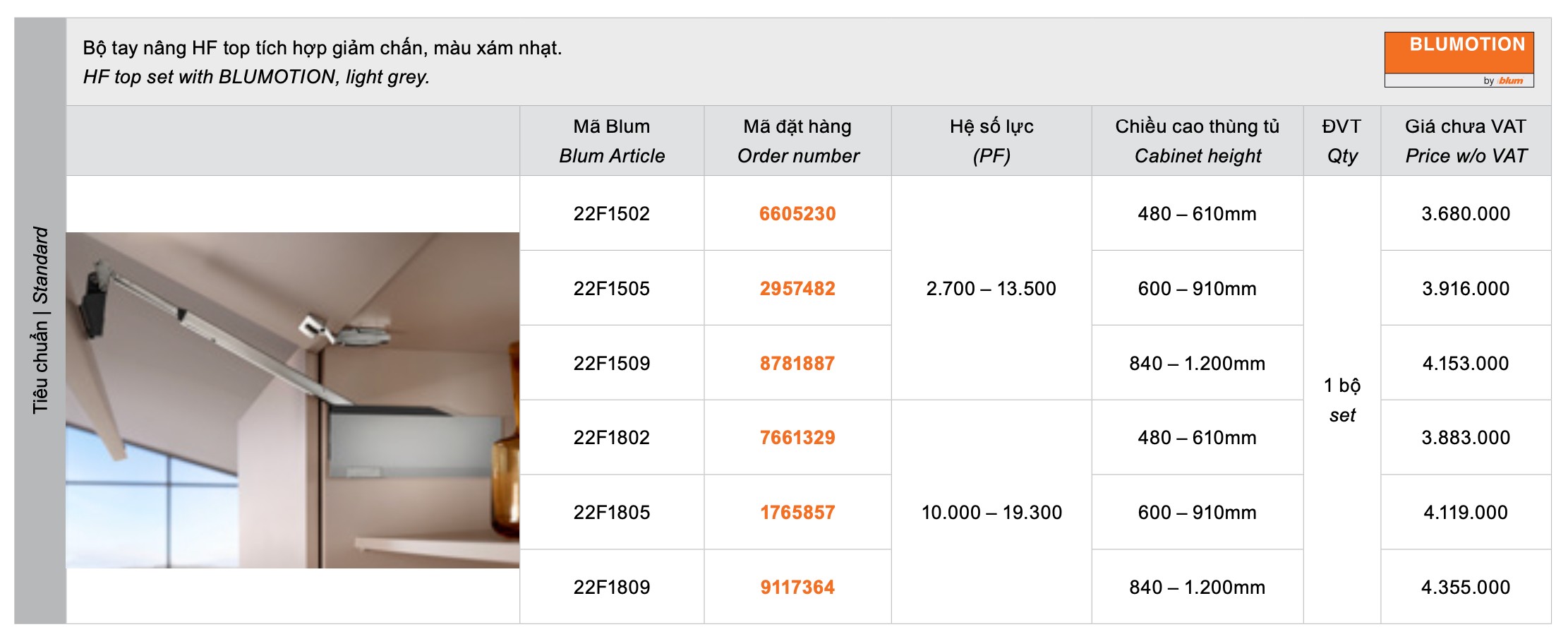Image resolution: width=1568 pixels, height=644 pixels.
Task: Click the Giá chưa VAT column header
Action: pyautogui.click(x=1466, y=141)
